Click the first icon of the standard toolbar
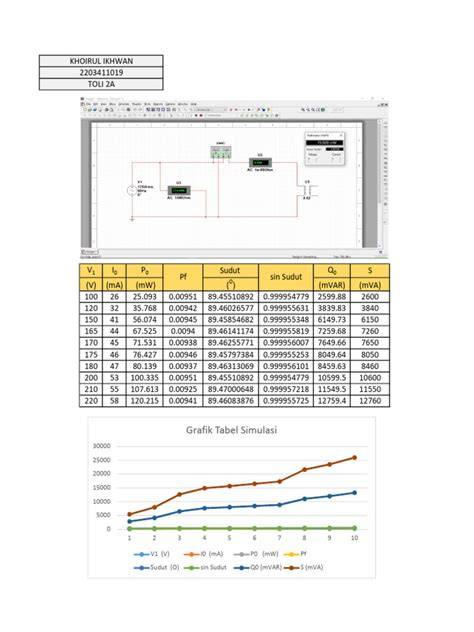474x632 pixels. point(85,110)
